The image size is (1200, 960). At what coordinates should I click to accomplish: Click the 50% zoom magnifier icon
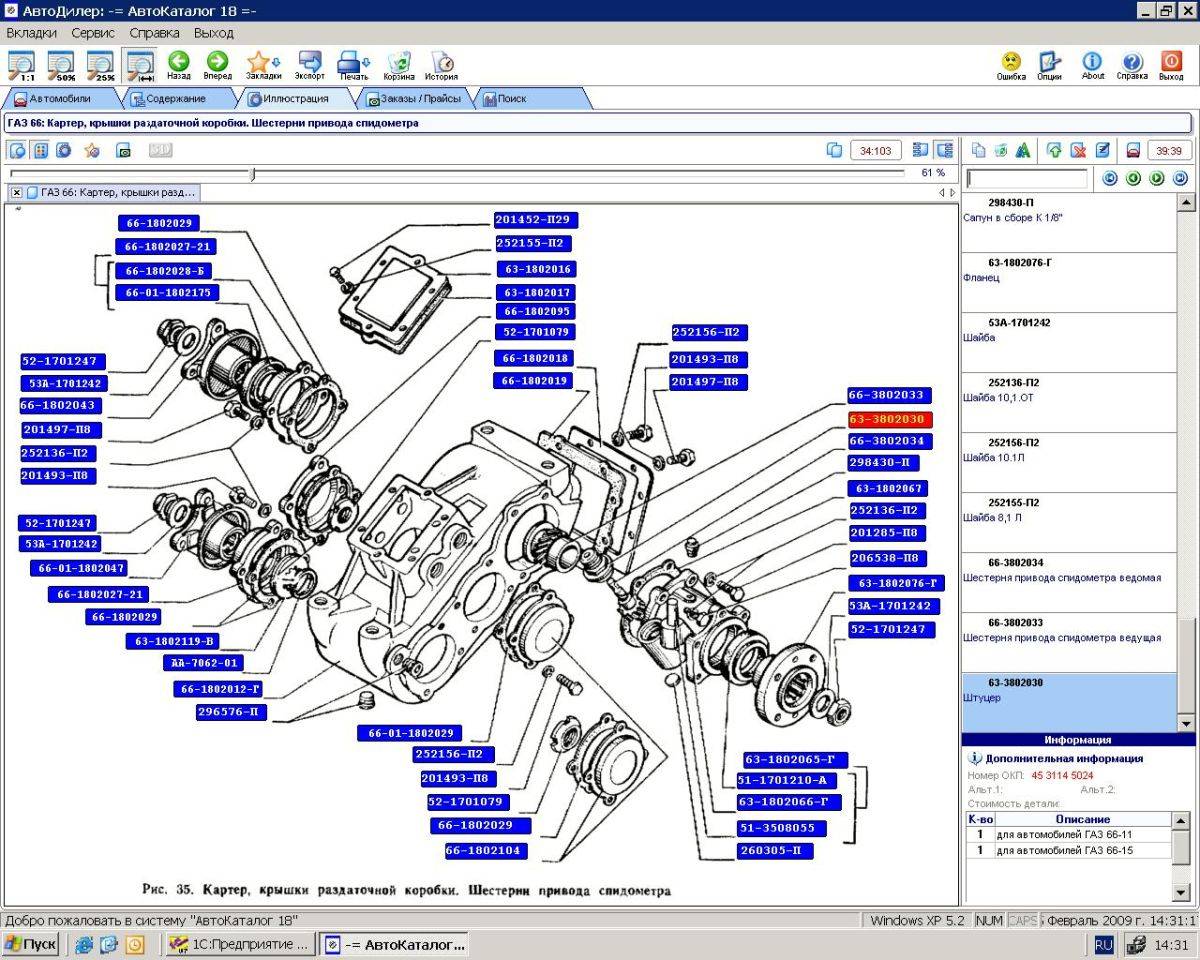tap(60, 65)
